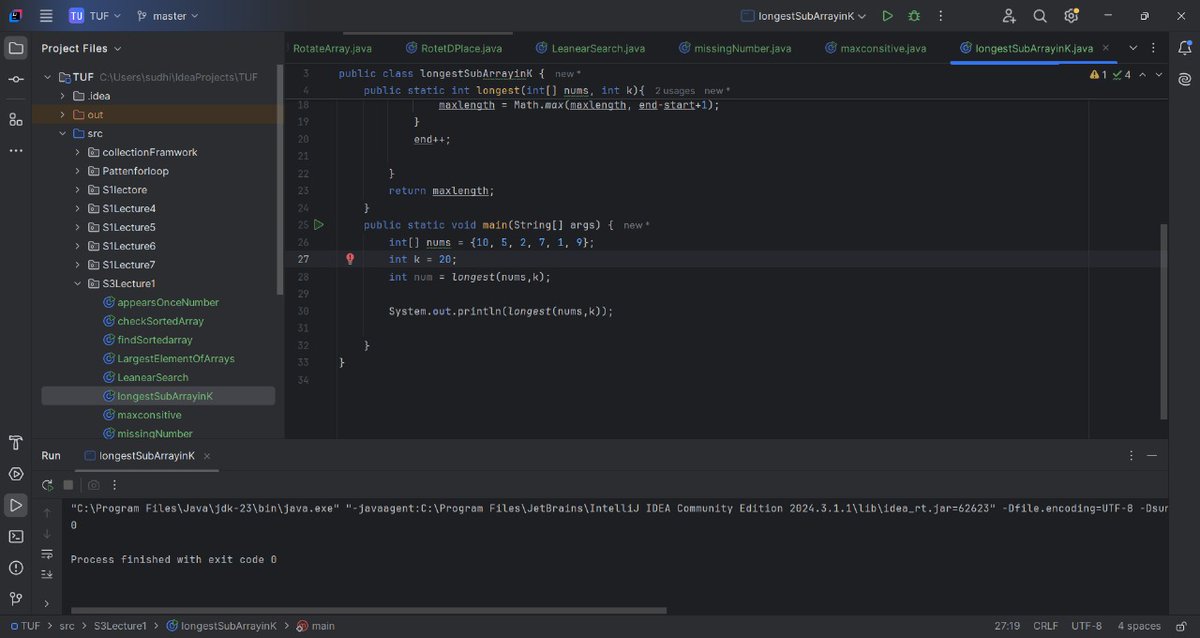Open the run configuration dropdown

(x=804, y=16)
